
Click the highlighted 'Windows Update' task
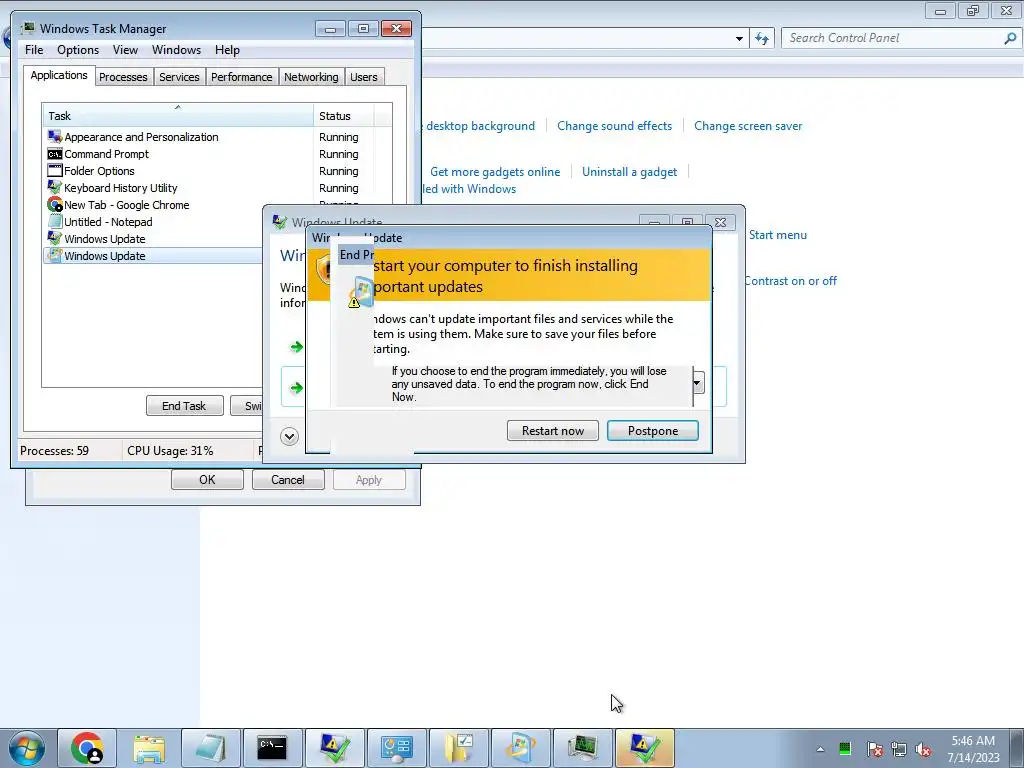(x=153, y=256)
